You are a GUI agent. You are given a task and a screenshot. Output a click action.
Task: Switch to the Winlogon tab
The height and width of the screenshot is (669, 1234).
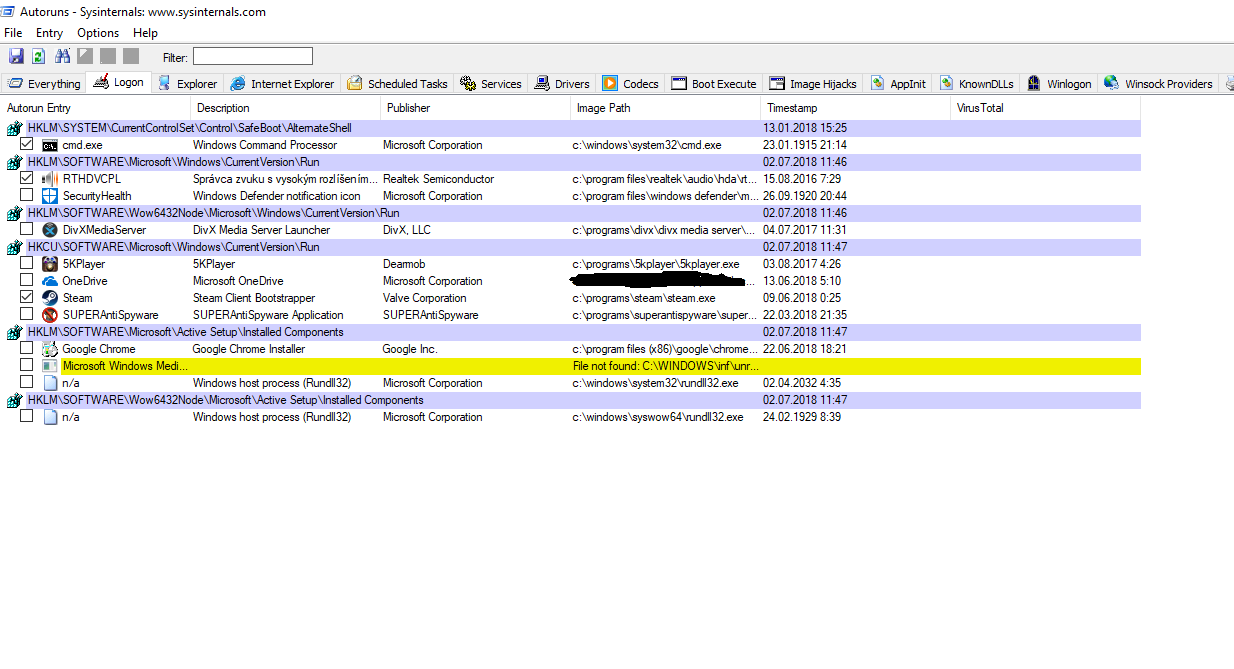pyautogui.click(x=1059, y=84)
